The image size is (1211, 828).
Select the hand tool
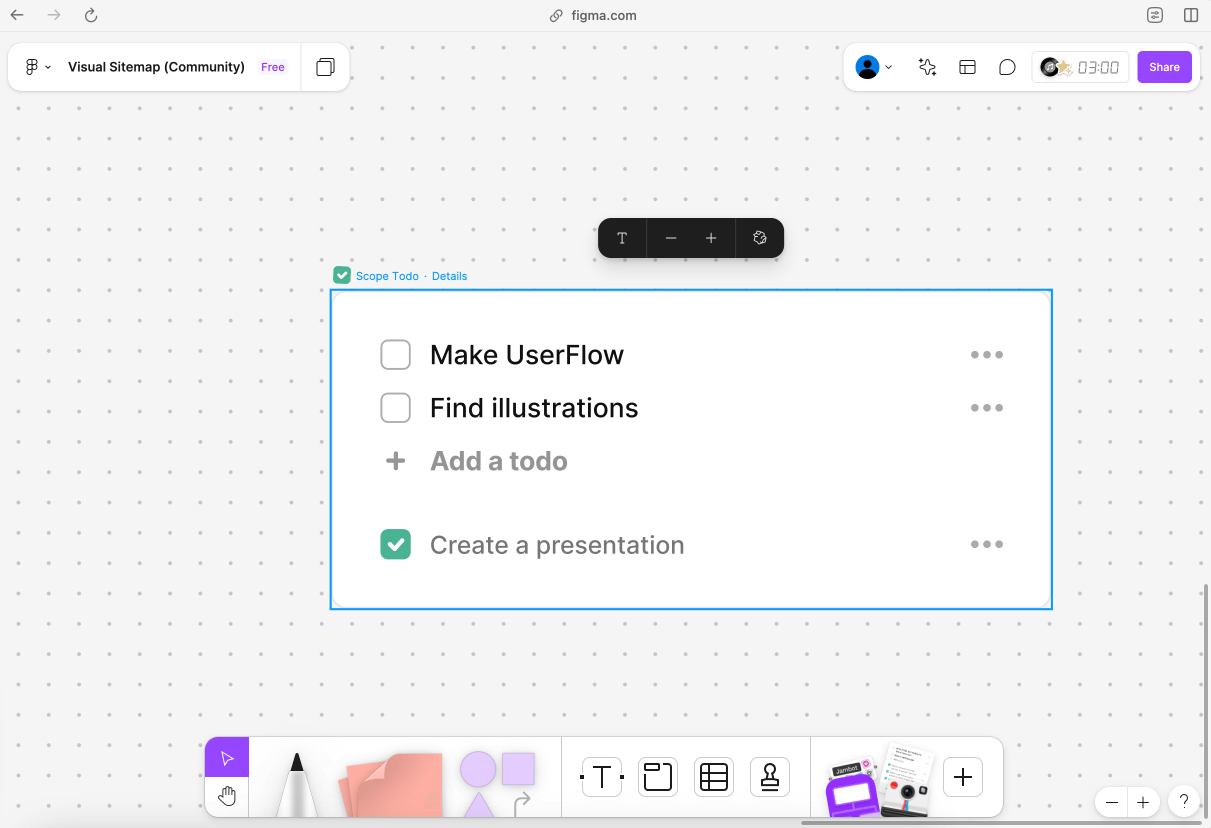coord(227,797)
